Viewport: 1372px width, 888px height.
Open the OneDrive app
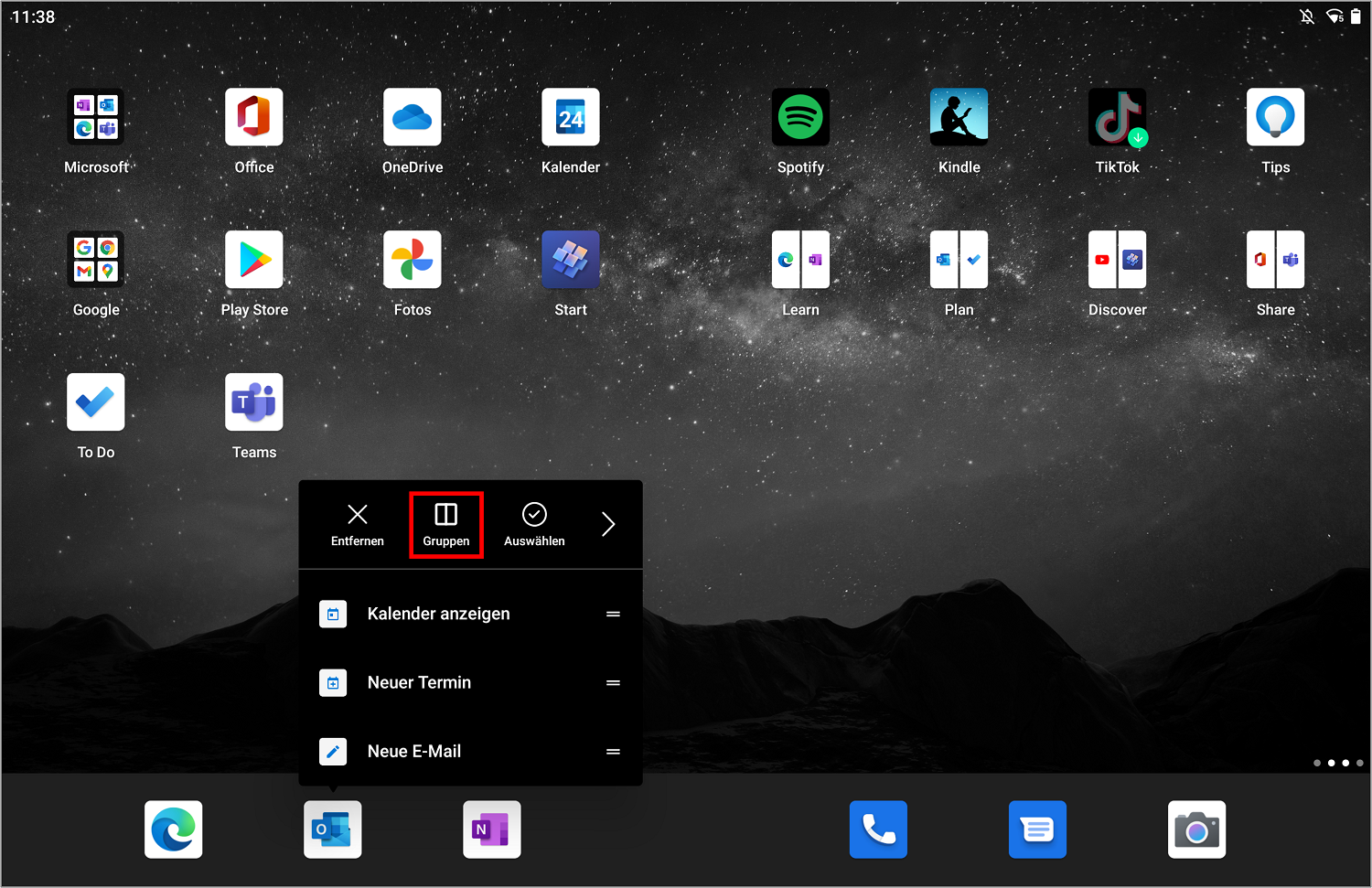point(413,117)
